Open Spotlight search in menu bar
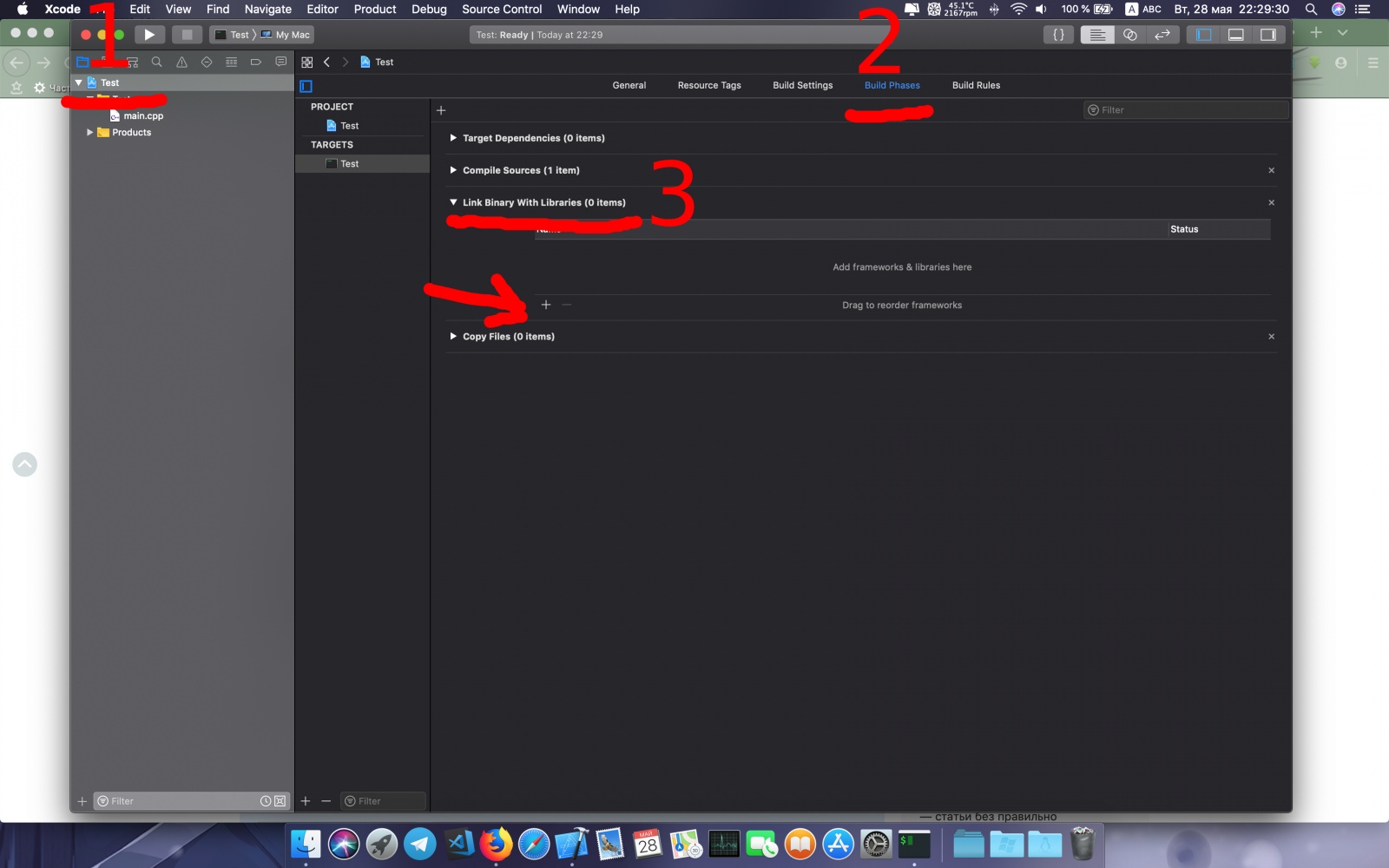Image resolution: width=1389 pixels, height=868 pixels. pyautogui.click(x=1311, y=10)
